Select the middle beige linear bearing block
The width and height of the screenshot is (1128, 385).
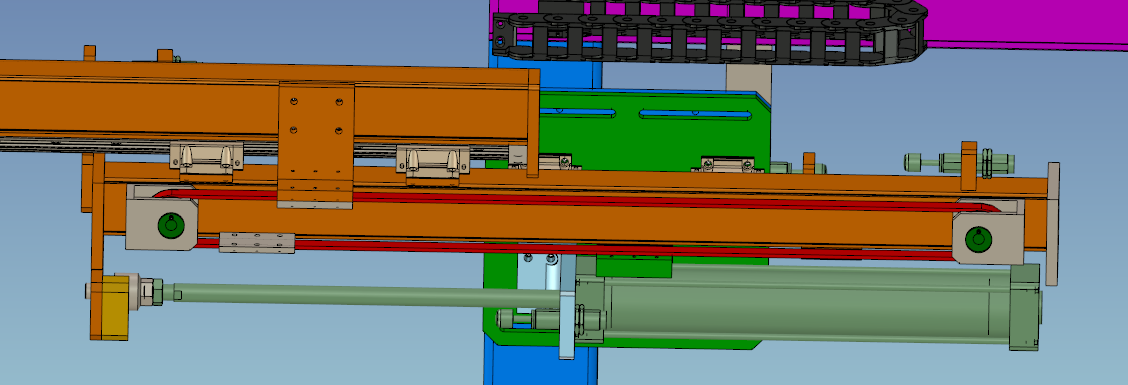(433, 160)
